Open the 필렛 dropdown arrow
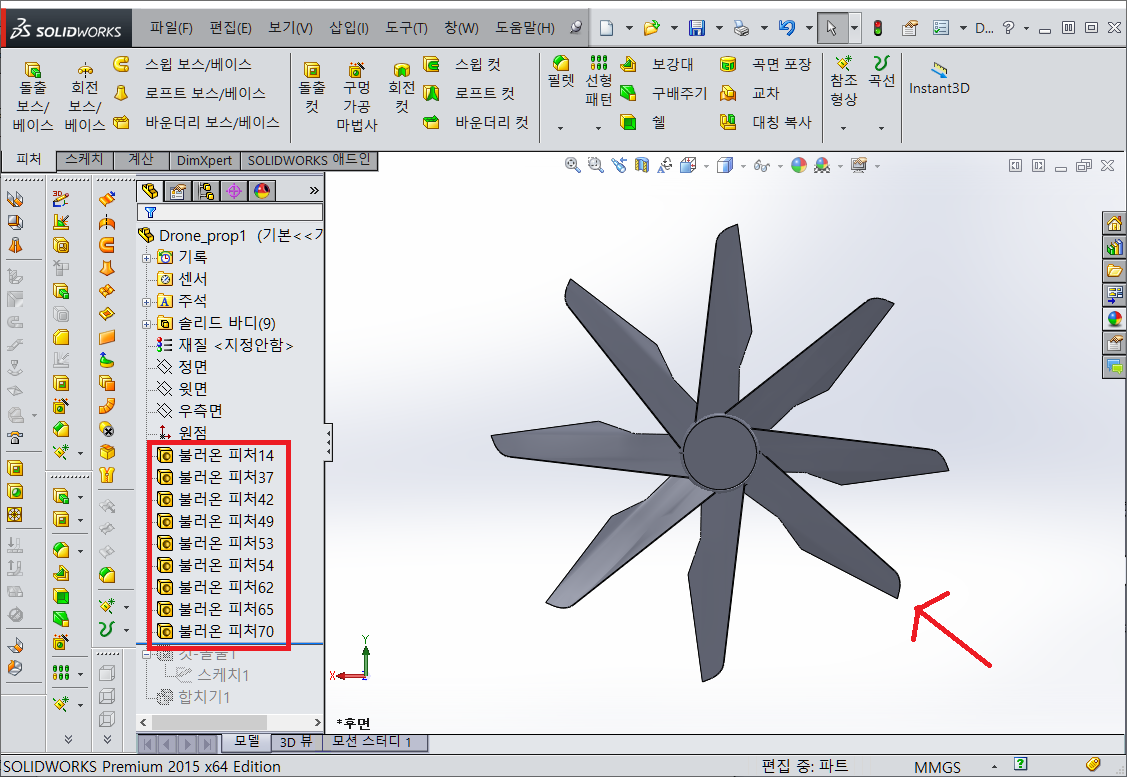Screen dimensions: 1127x777 pyautogui.click(x=561, y=128)
